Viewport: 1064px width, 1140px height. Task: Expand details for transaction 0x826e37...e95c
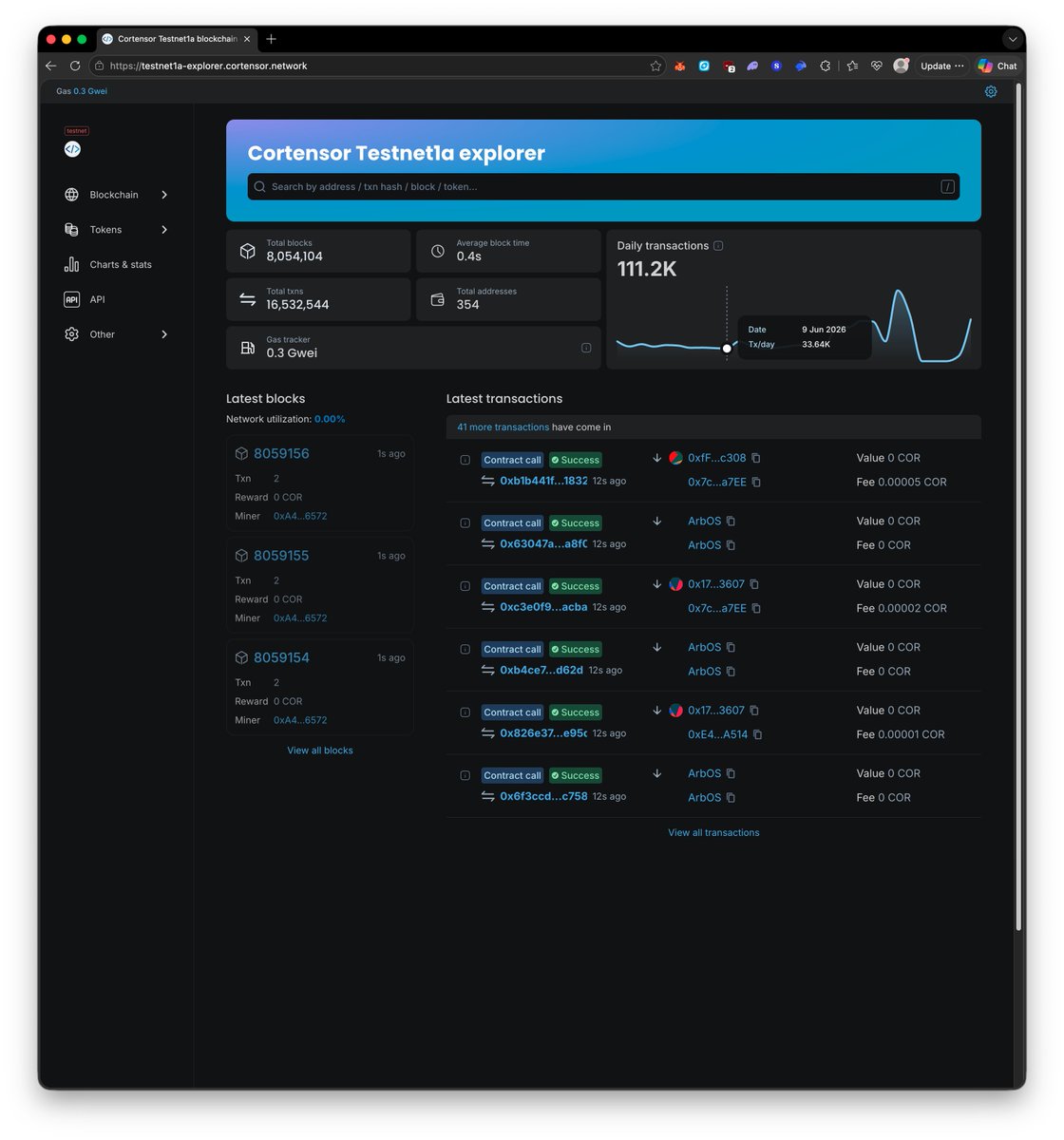pos(465,712)
